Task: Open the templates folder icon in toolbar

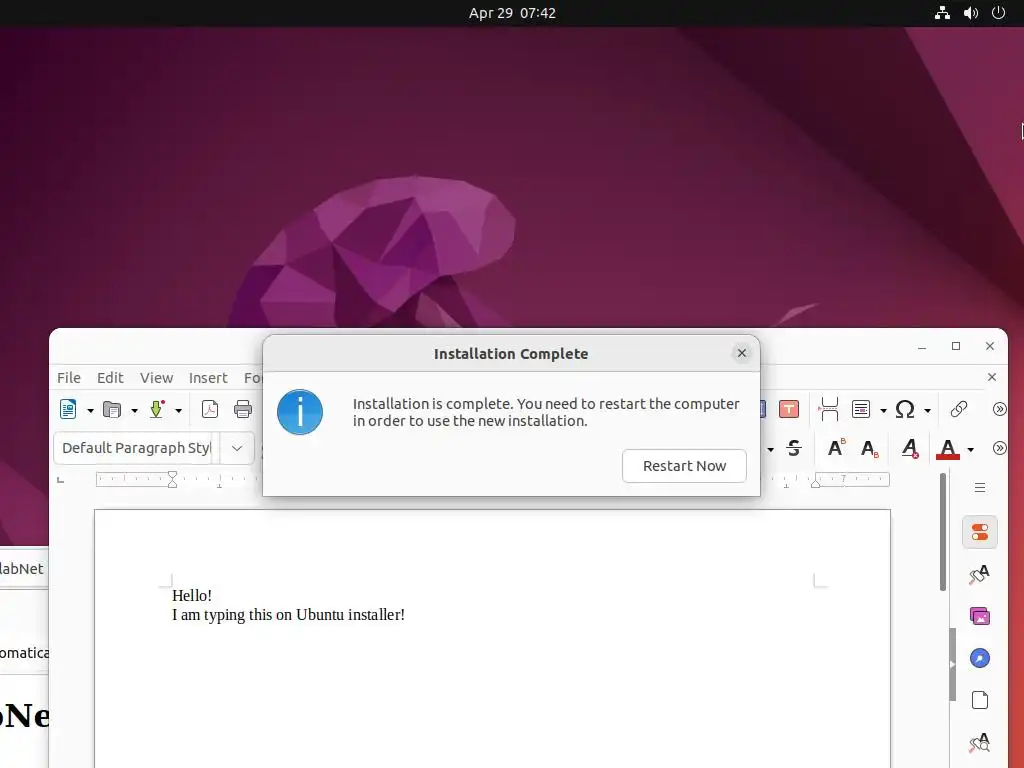Action: click(112, 409)
